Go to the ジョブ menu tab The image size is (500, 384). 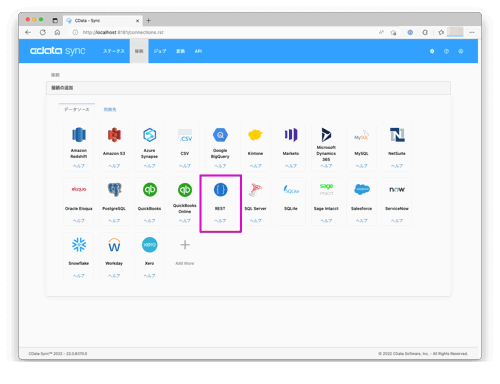click(x=160, y=51)
